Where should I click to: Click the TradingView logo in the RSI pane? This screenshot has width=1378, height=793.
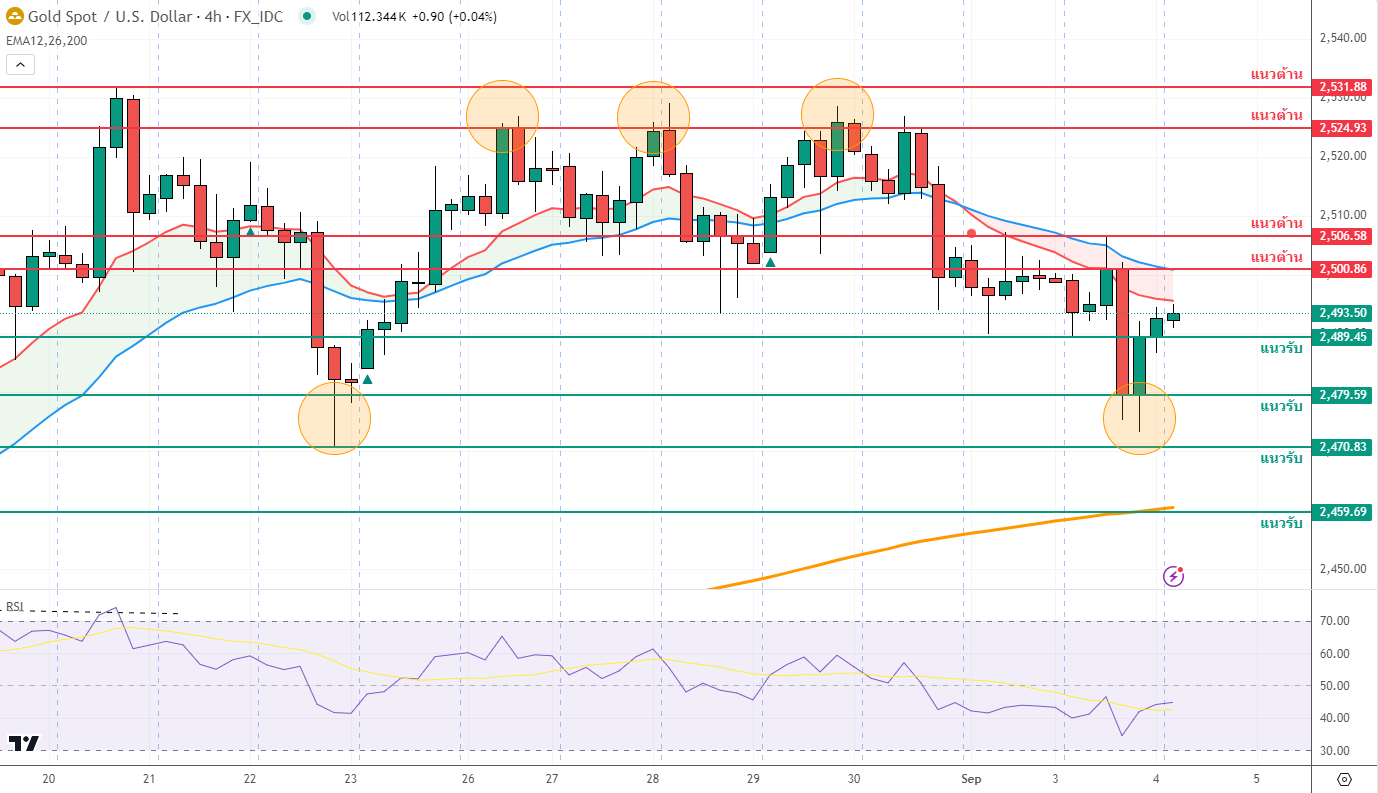coord(24,743)
